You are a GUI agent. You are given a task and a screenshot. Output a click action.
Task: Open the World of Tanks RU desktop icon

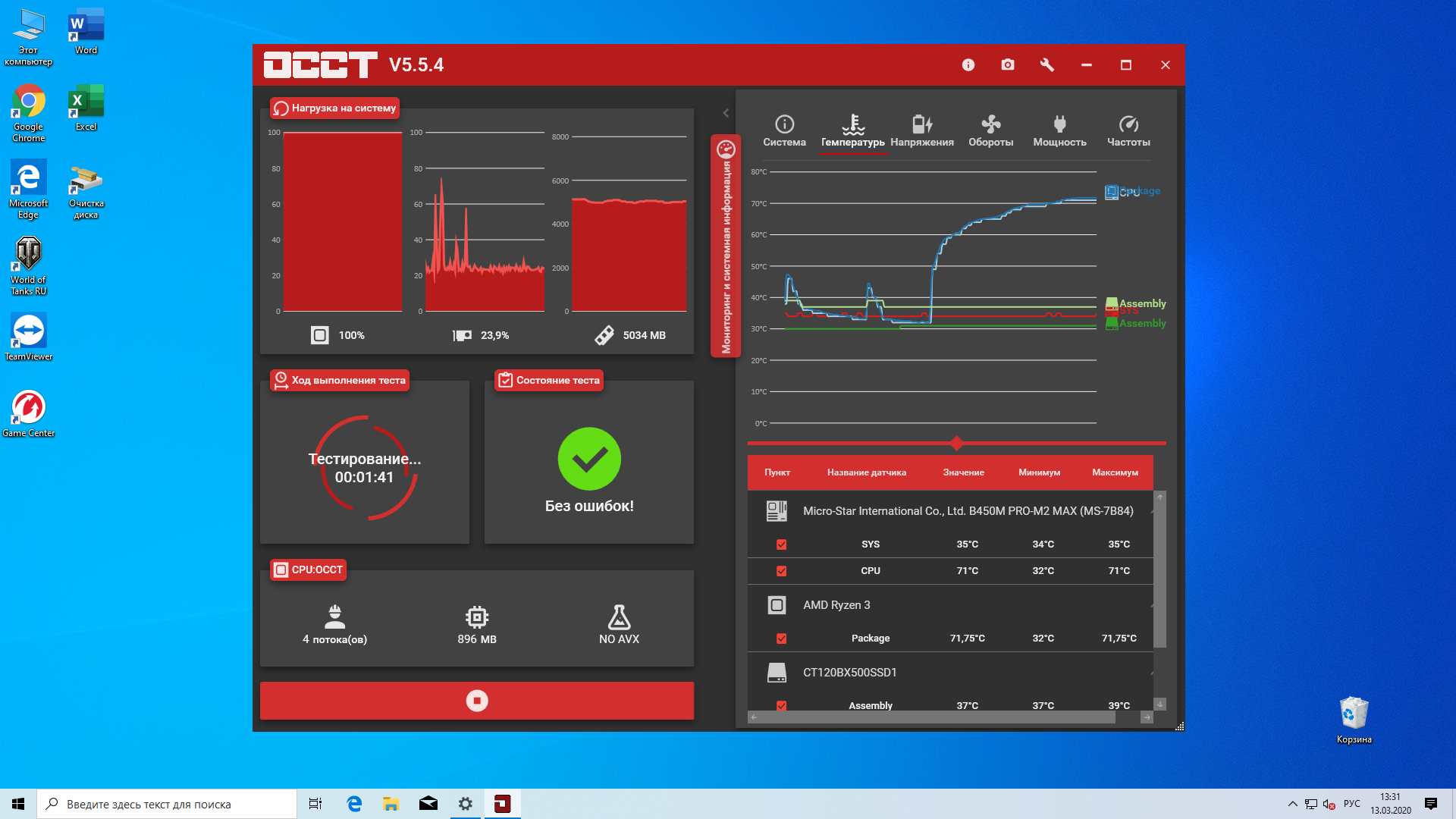click(28, 265)
